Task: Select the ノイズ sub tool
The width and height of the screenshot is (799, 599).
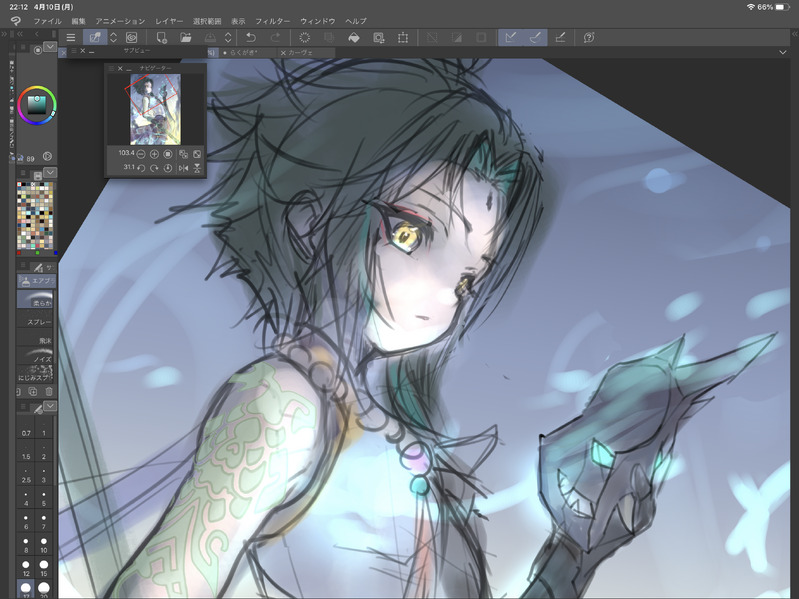Action: (x=35, y=356)
